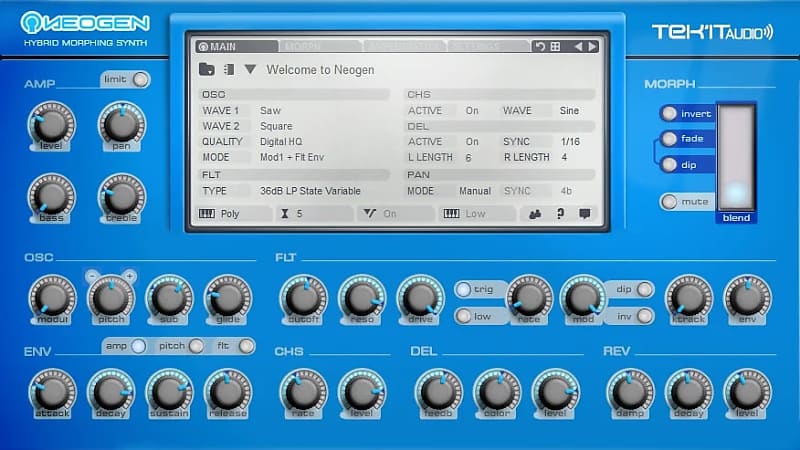Go to next preset with right arrow
The height and width of the screenshot is (450, 800).
click(592, 46)
